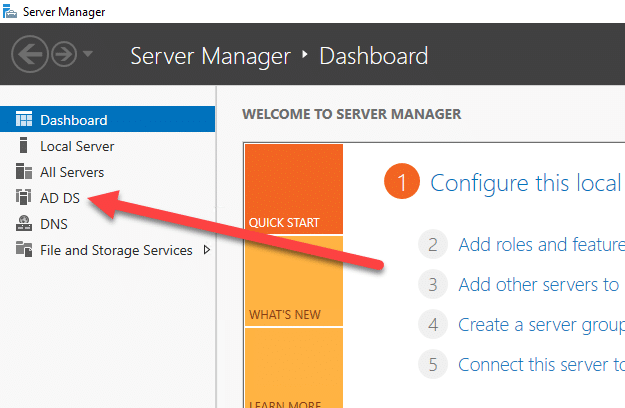Click the File and Storage Services icon
This screenshot has height=408, width=625.
pos(24,249)
